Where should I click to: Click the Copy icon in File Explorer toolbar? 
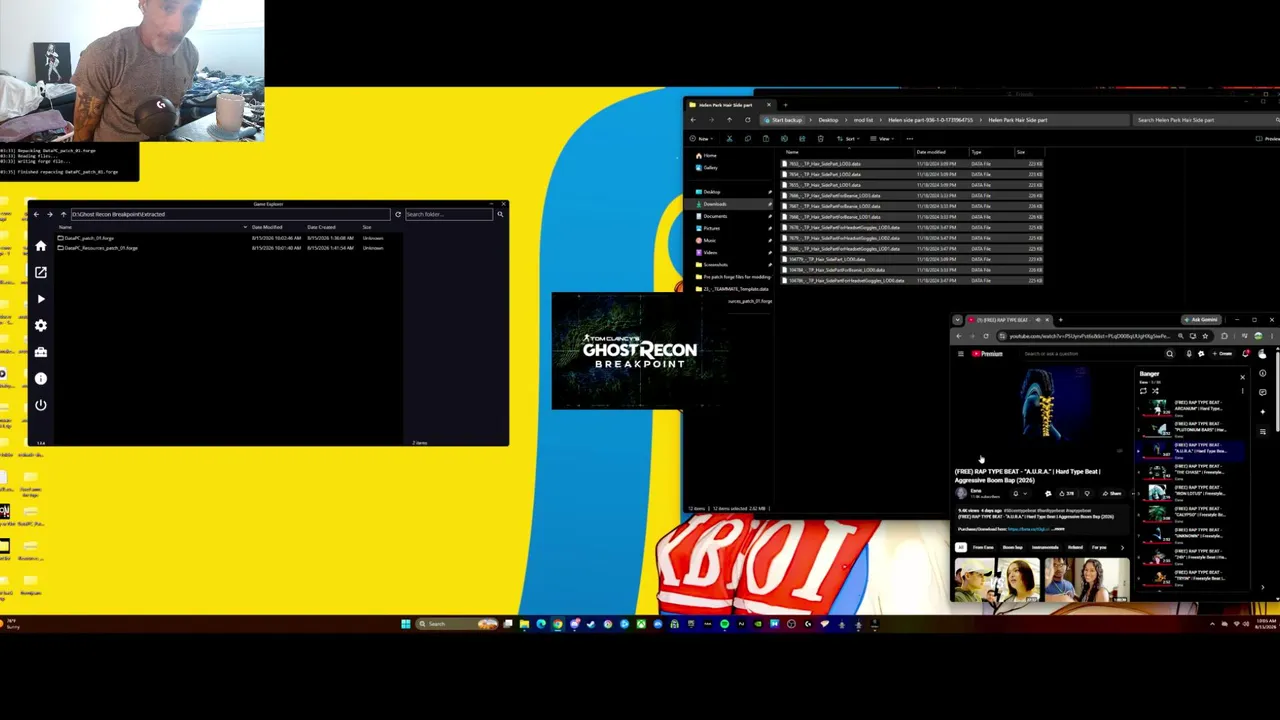pos(747,139)
